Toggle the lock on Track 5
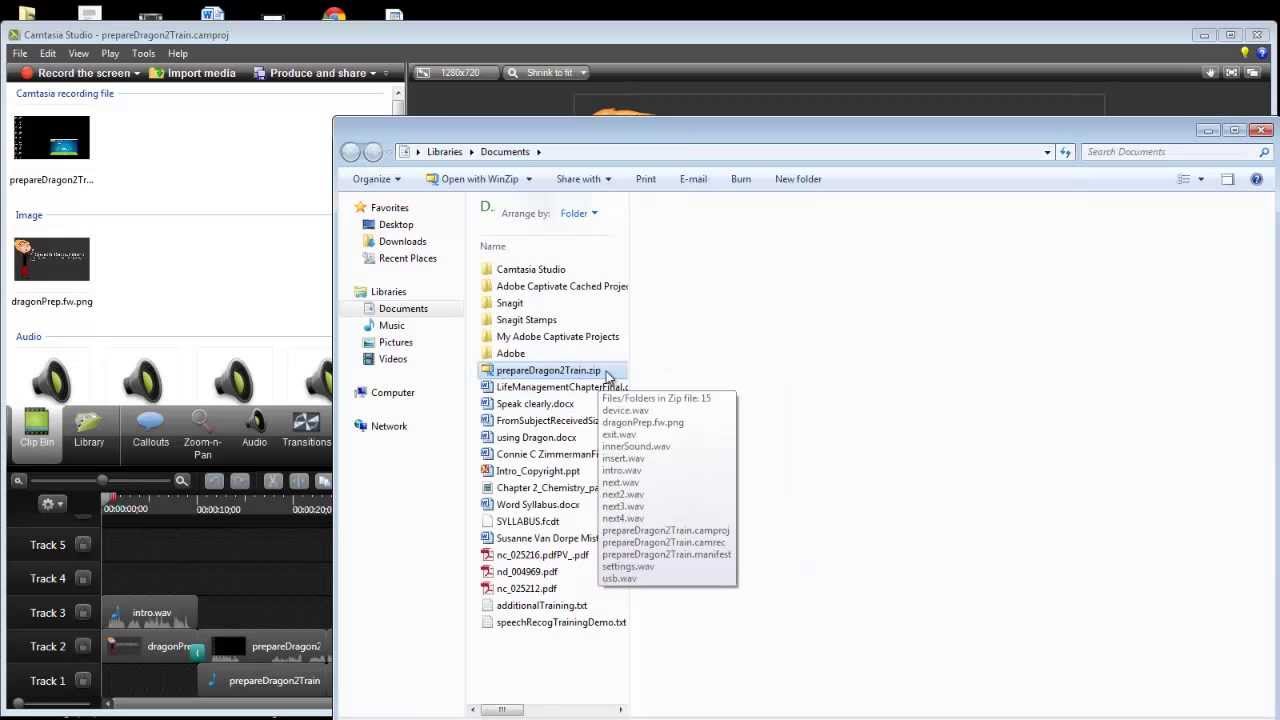This screenshot has height=720, width=1280. [x=83, y=545]
